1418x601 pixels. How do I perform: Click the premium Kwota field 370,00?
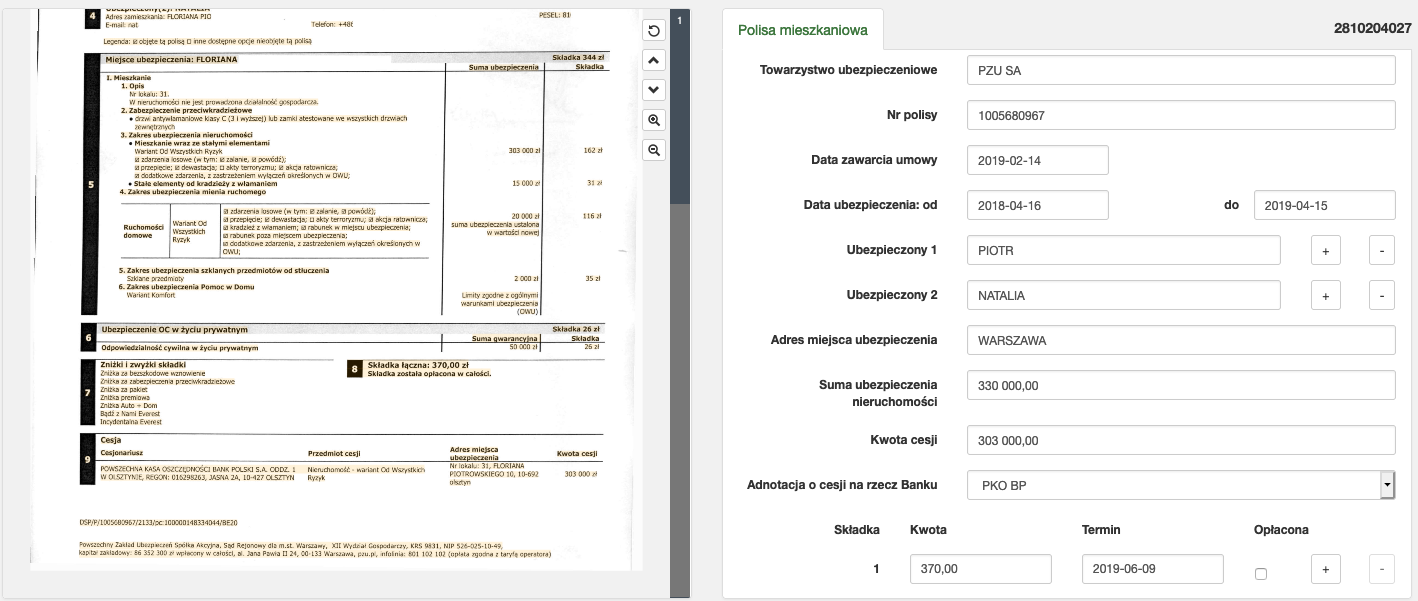[x=981, y=569]
